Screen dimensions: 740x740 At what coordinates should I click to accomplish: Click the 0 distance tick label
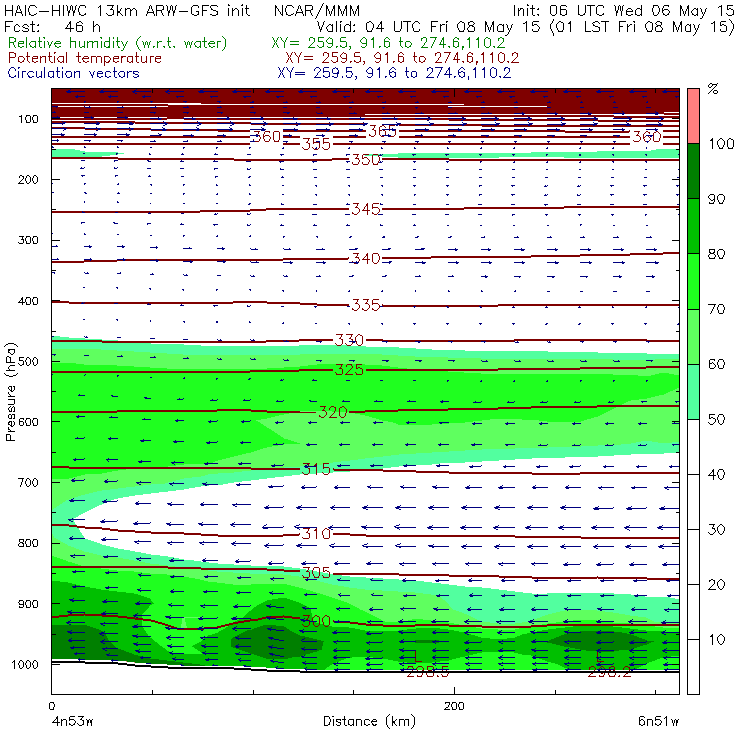coord(51,706)
